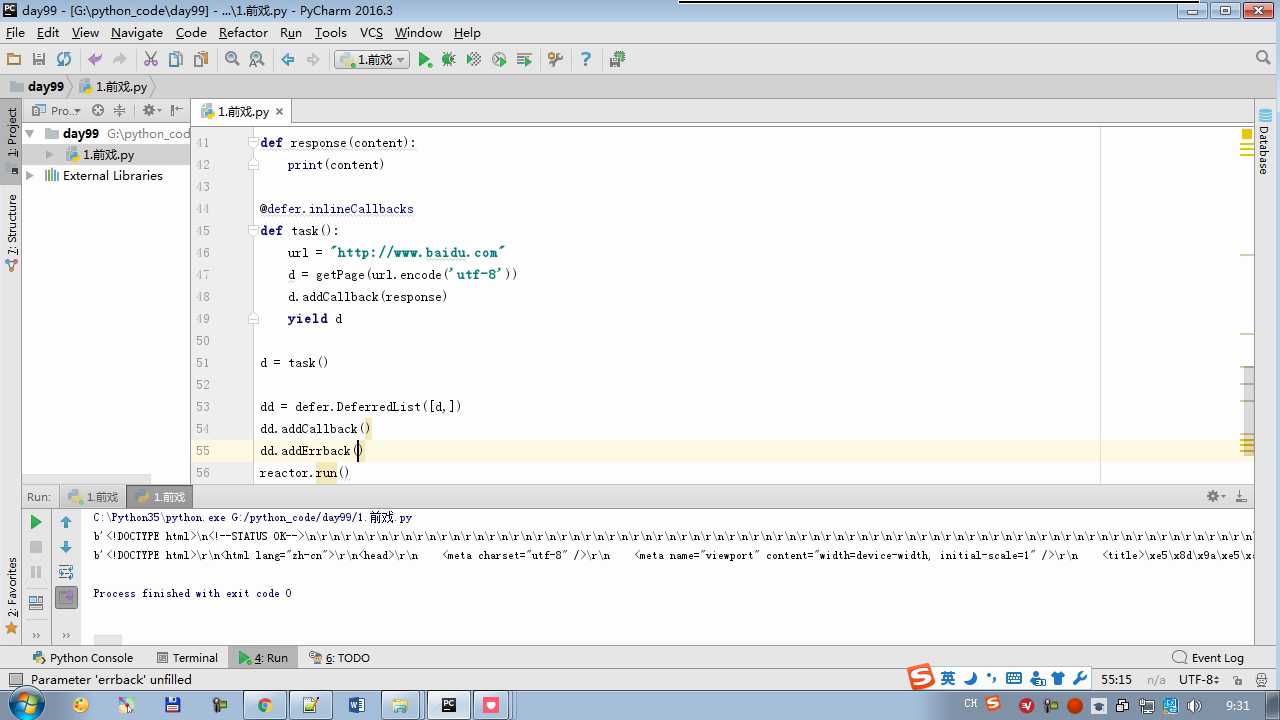Screen dimensions: 1280x720
Task: Collapse the day99 project tree node
Action: [x=29, y=133]
